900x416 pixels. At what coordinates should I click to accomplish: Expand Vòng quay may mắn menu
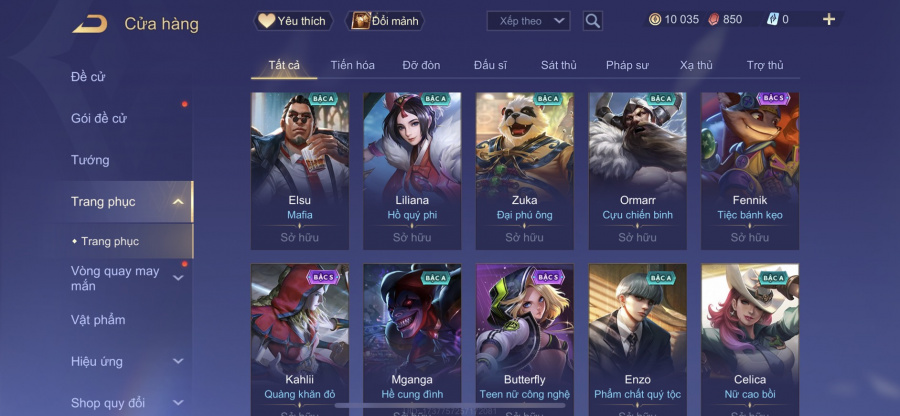click(x=179, y=278)
